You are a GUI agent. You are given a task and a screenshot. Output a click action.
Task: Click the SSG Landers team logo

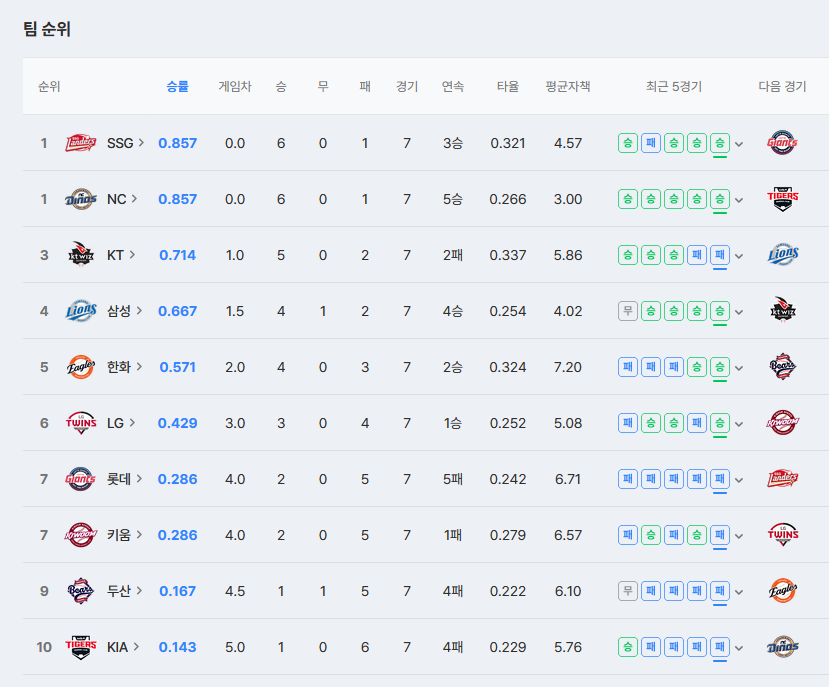[x=80, y=143]
